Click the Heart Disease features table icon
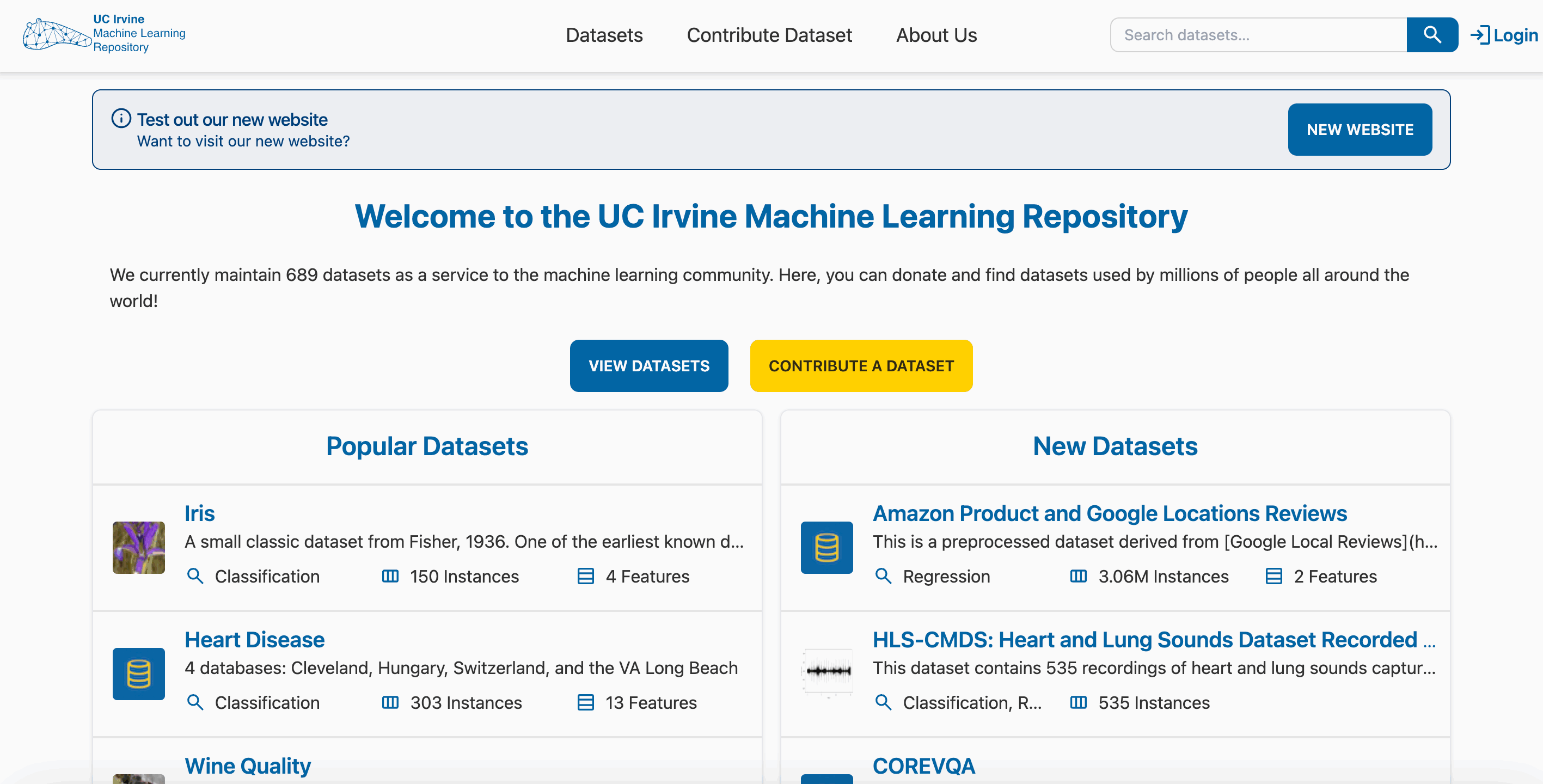This screenshot has width=1543, height=784. (x=585, y=702)
